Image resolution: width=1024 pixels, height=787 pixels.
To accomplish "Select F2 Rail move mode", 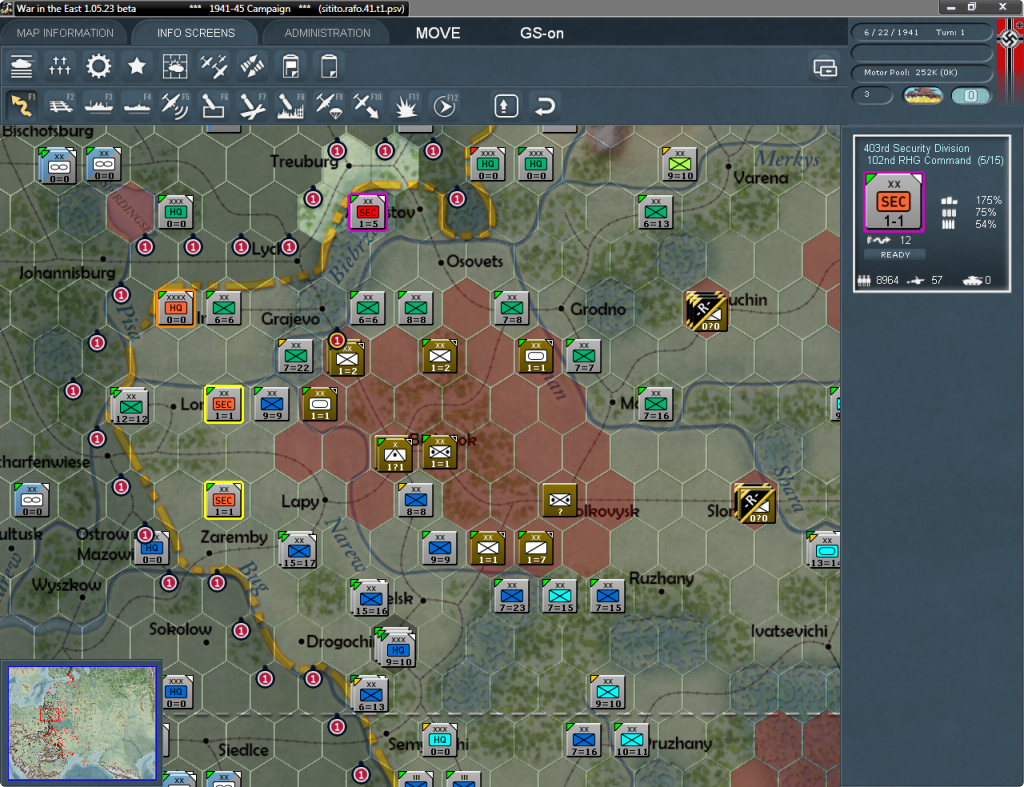I will pos(60,105).
